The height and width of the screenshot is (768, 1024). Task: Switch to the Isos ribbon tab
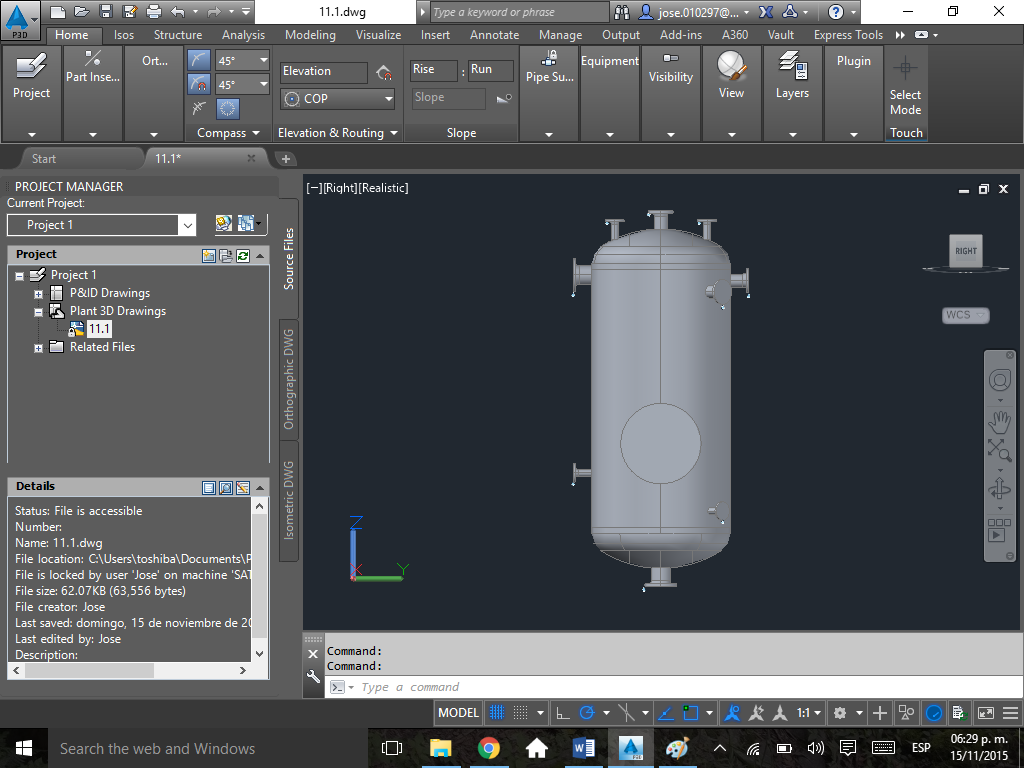123,35
